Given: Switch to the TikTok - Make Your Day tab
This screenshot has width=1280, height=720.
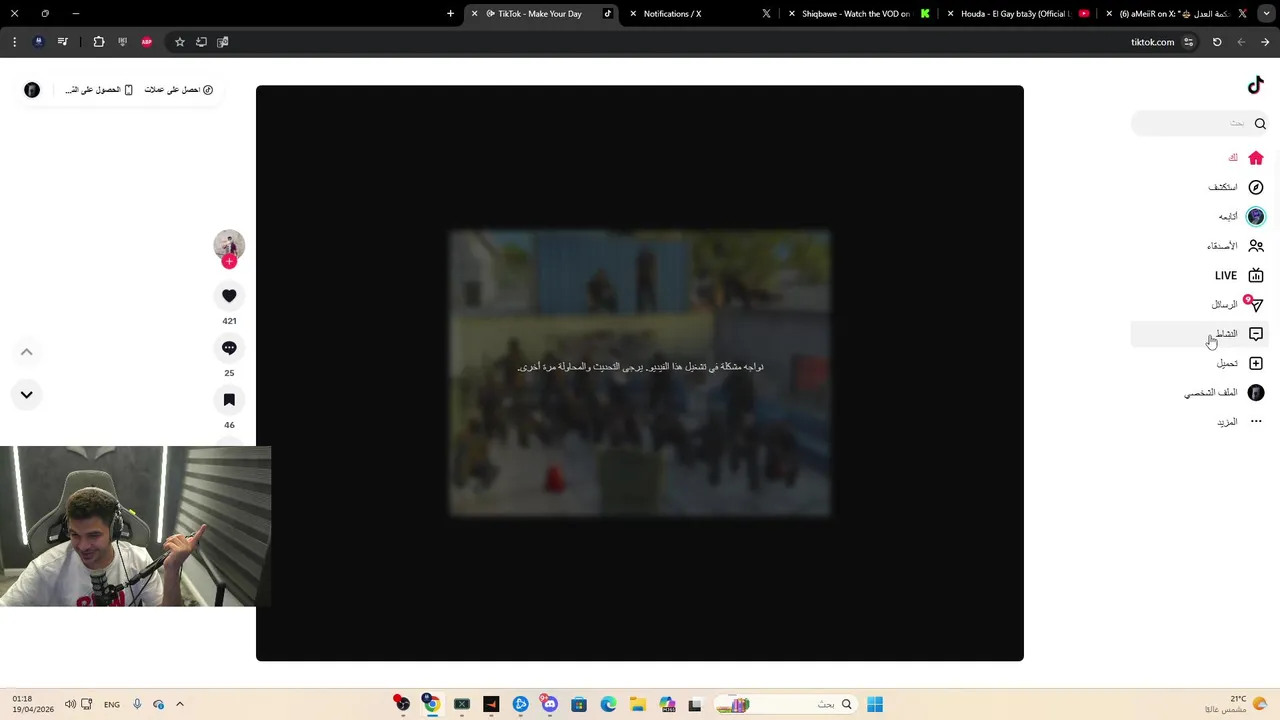Looking at the screenshot, I should tap(540, 14).
